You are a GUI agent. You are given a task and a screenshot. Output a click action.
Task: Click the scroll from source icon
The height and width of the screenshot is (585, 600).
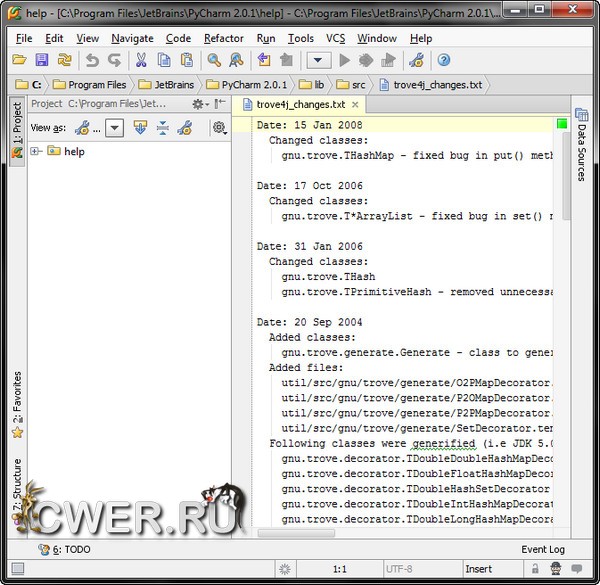(x=140, y=127)
